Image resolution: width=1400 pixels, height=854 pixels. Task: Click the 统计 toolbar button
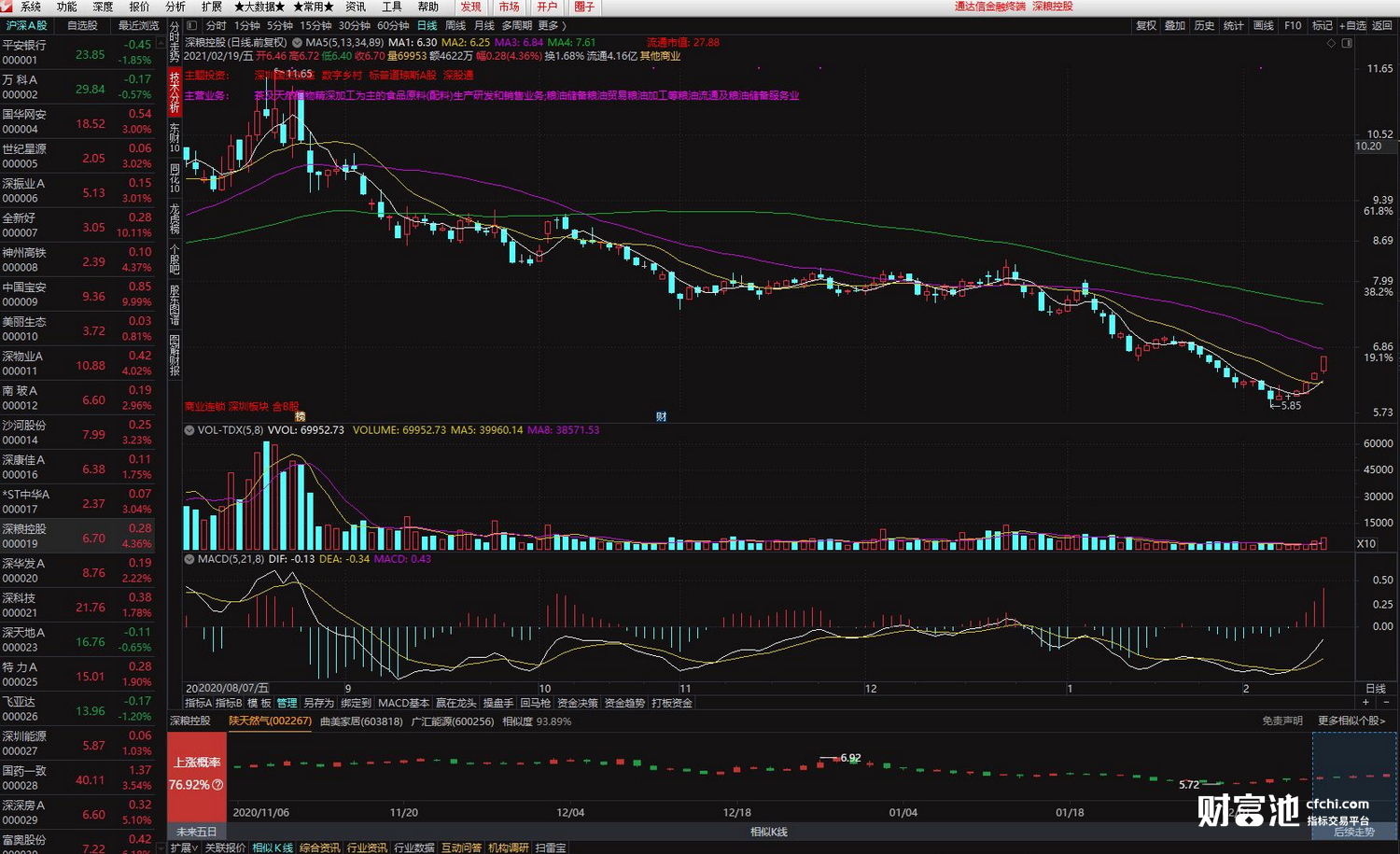pyautogui.click(x=1234, y=25)
